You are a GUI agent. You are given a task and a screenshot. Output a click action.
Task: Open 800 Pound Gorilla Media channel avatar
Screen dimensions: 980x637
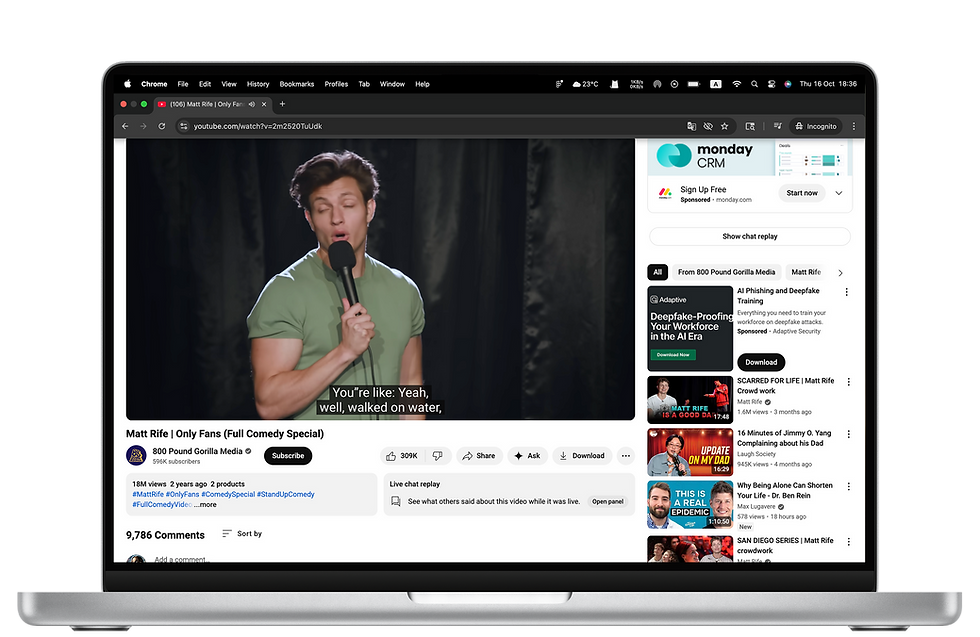pos(136,456)
